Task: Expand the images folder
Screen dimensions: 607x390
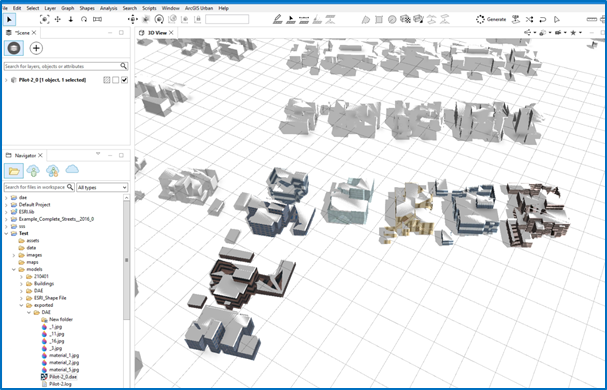Action: click(14, 255)
